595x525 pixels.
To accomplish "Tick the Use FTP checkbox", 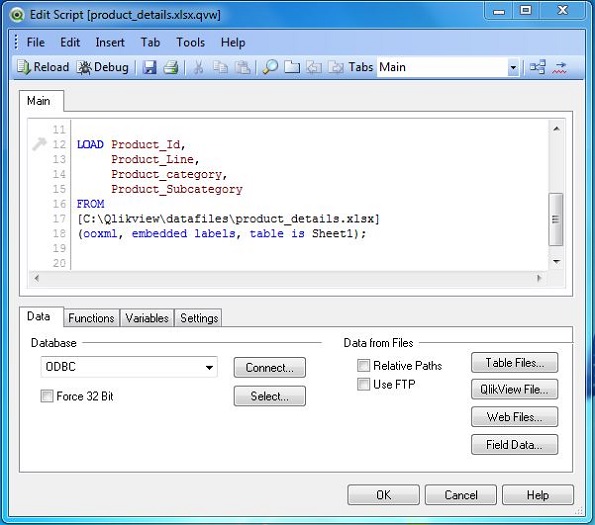I will click(363, 384).
